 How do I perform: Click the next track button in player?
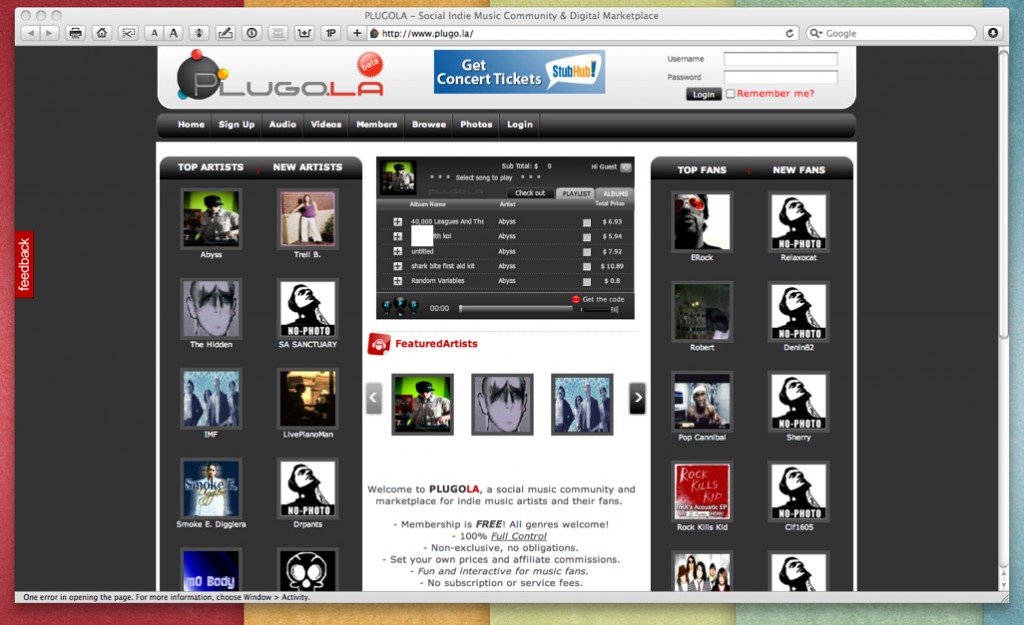coord(413,306)
